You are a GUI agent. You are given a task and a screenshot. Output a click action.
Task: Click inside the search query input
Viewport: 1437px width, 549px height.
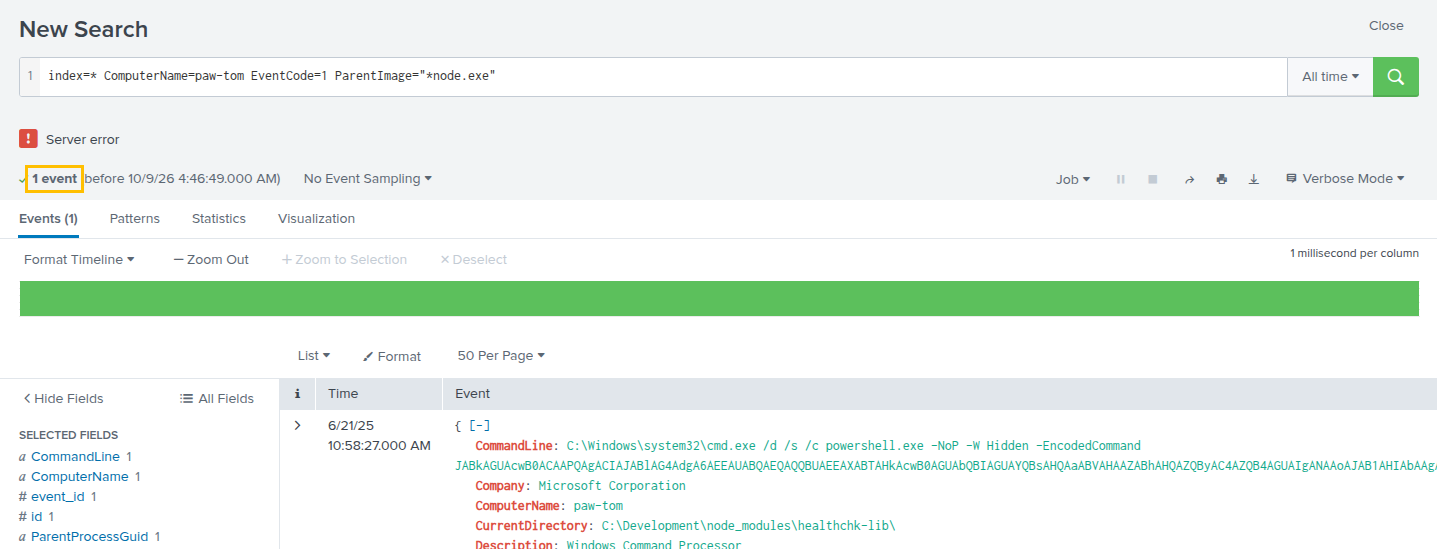click(663, 77)
